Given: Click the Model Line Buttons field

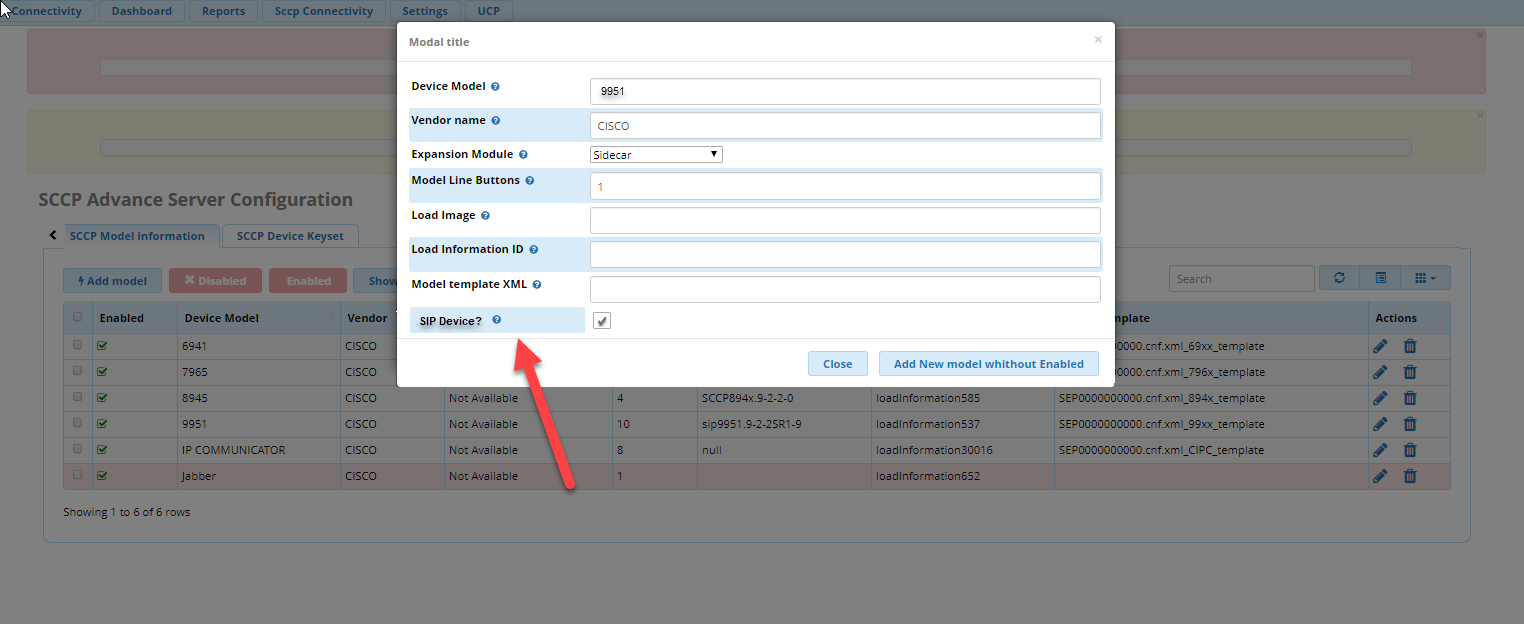Looking at the screenshot, I should coord(845,186).
